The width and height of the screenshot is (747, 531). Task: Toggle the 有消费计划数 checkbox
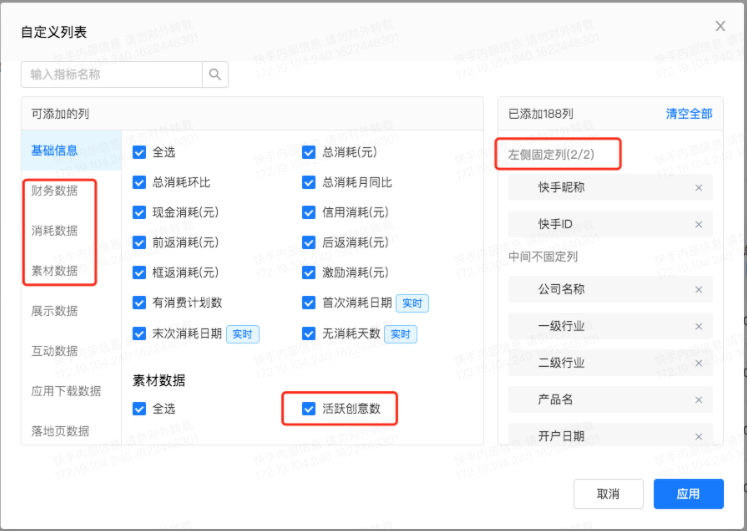point(139,303)
